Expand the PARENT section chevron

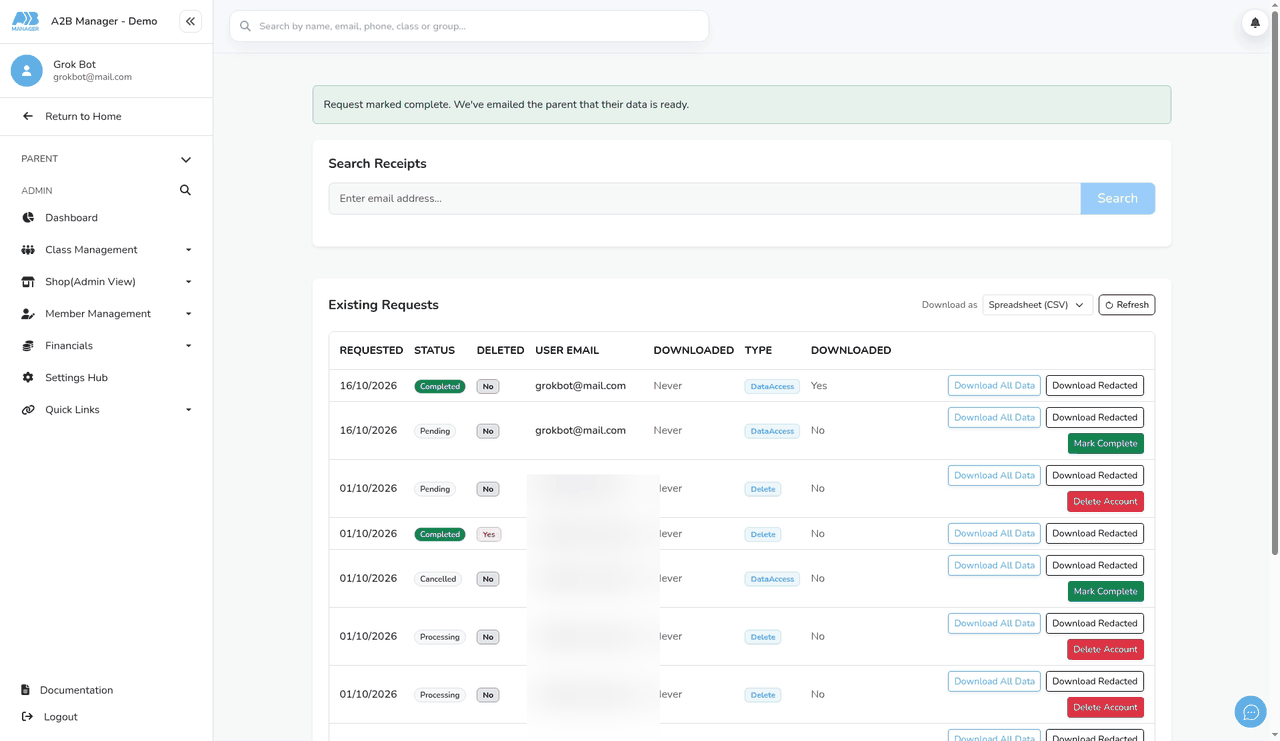[186, 159]
